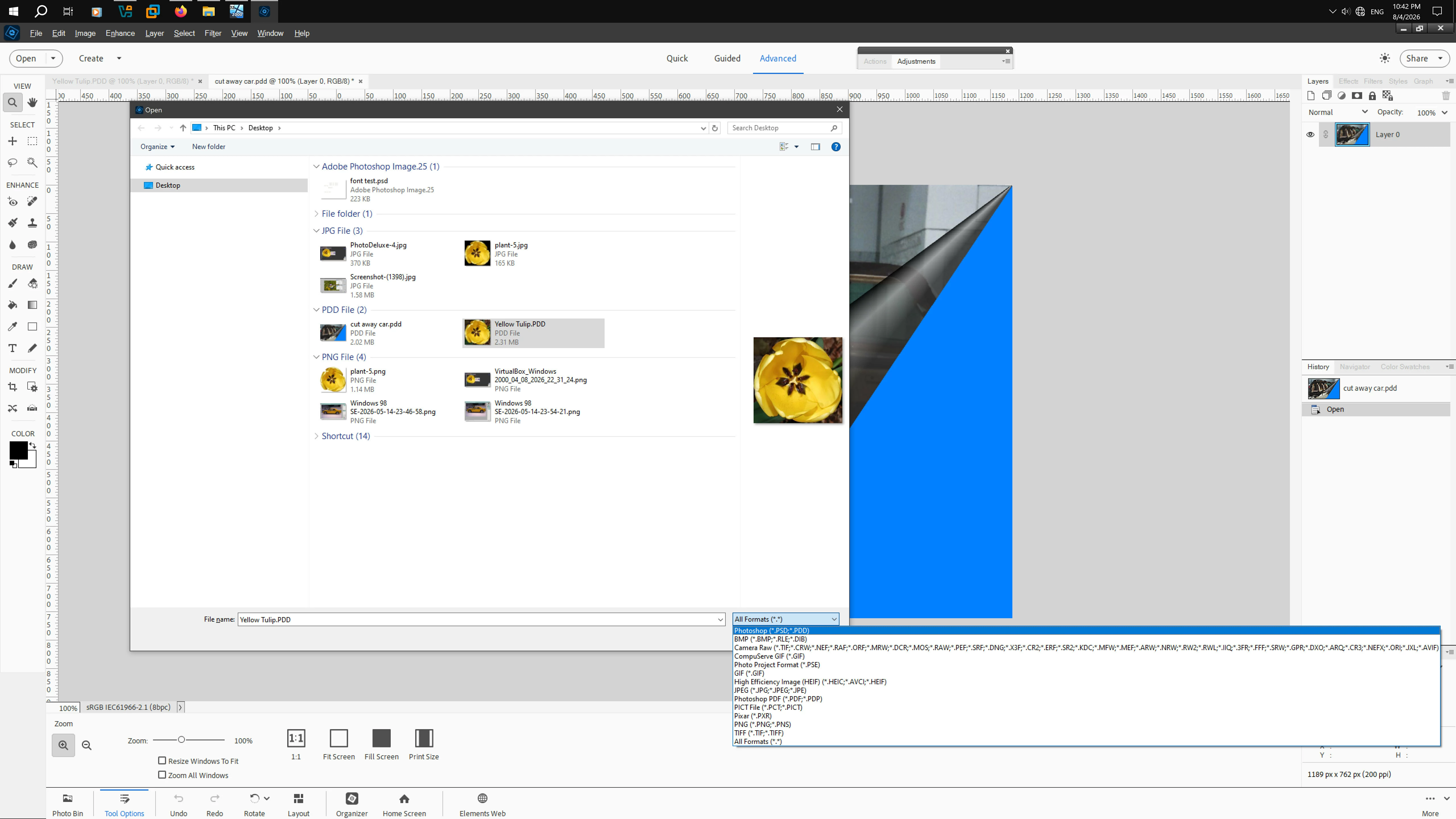Click the Share button
The image size is (1456, 819).
coord(1424,58)
